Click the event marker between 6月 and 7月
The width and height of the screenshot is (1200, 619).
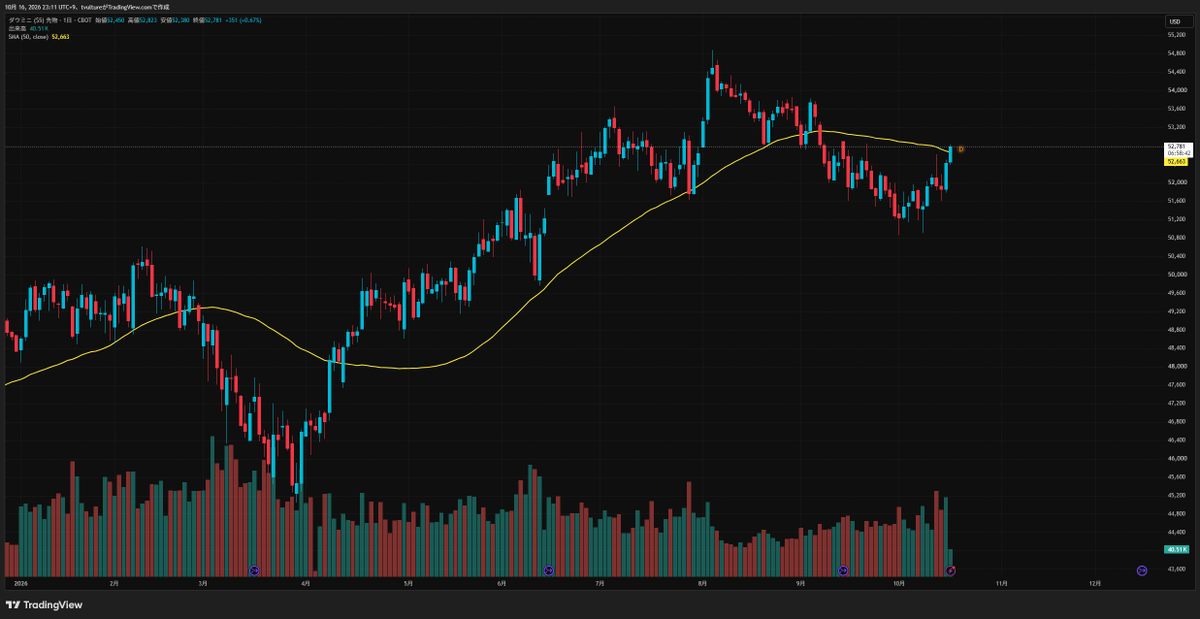549,570
